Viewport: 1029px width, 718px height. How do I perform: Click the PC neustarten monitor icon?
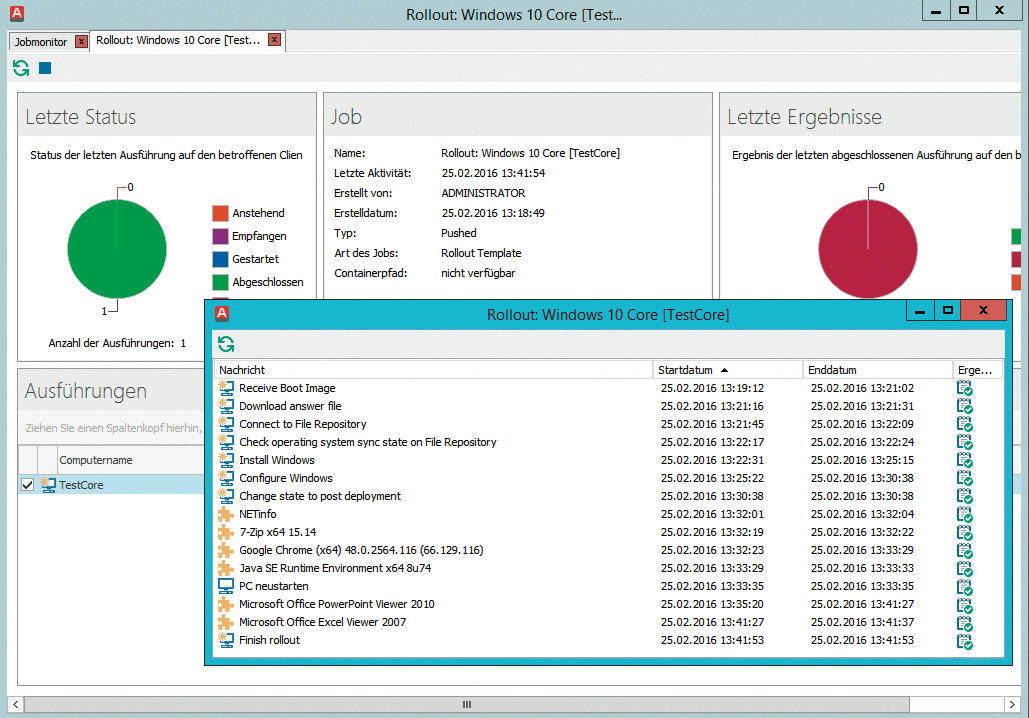pyautogui.click(x=226, y=586)
